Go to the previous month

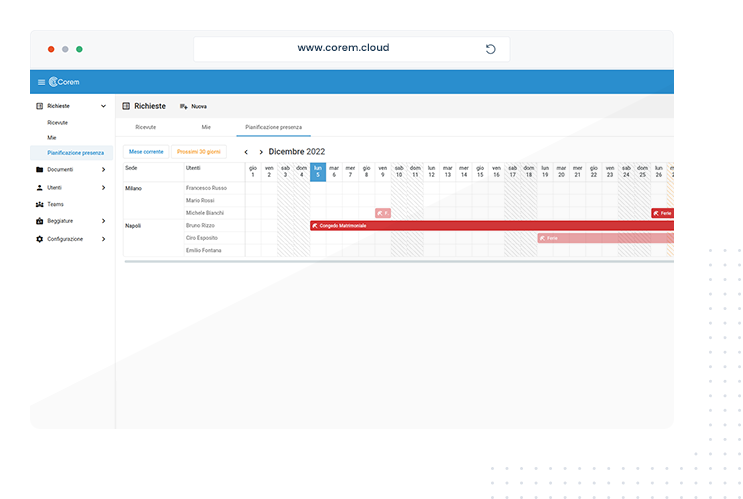pos(246,152)
